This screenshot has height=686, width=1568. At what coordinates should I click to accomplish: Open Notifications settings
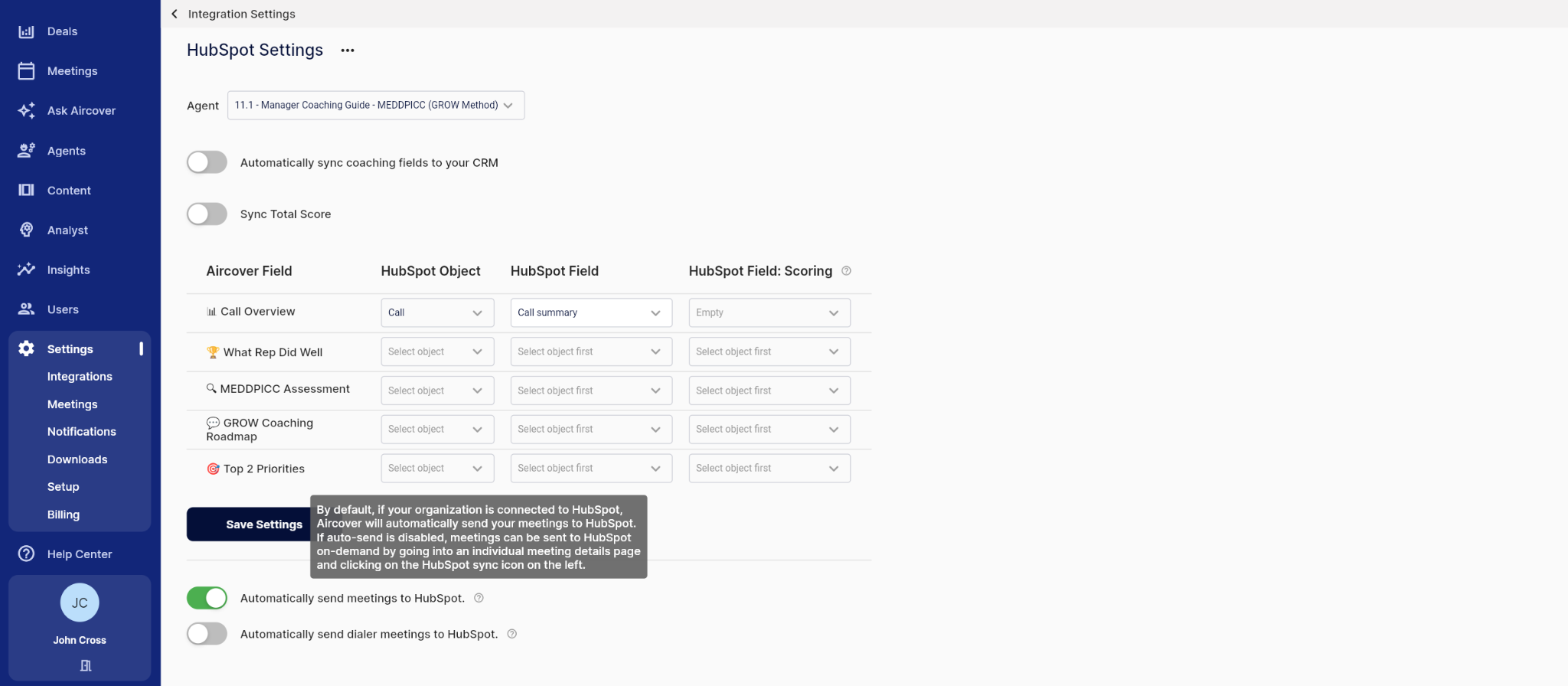pyautogui.click(x=81, y=432)
